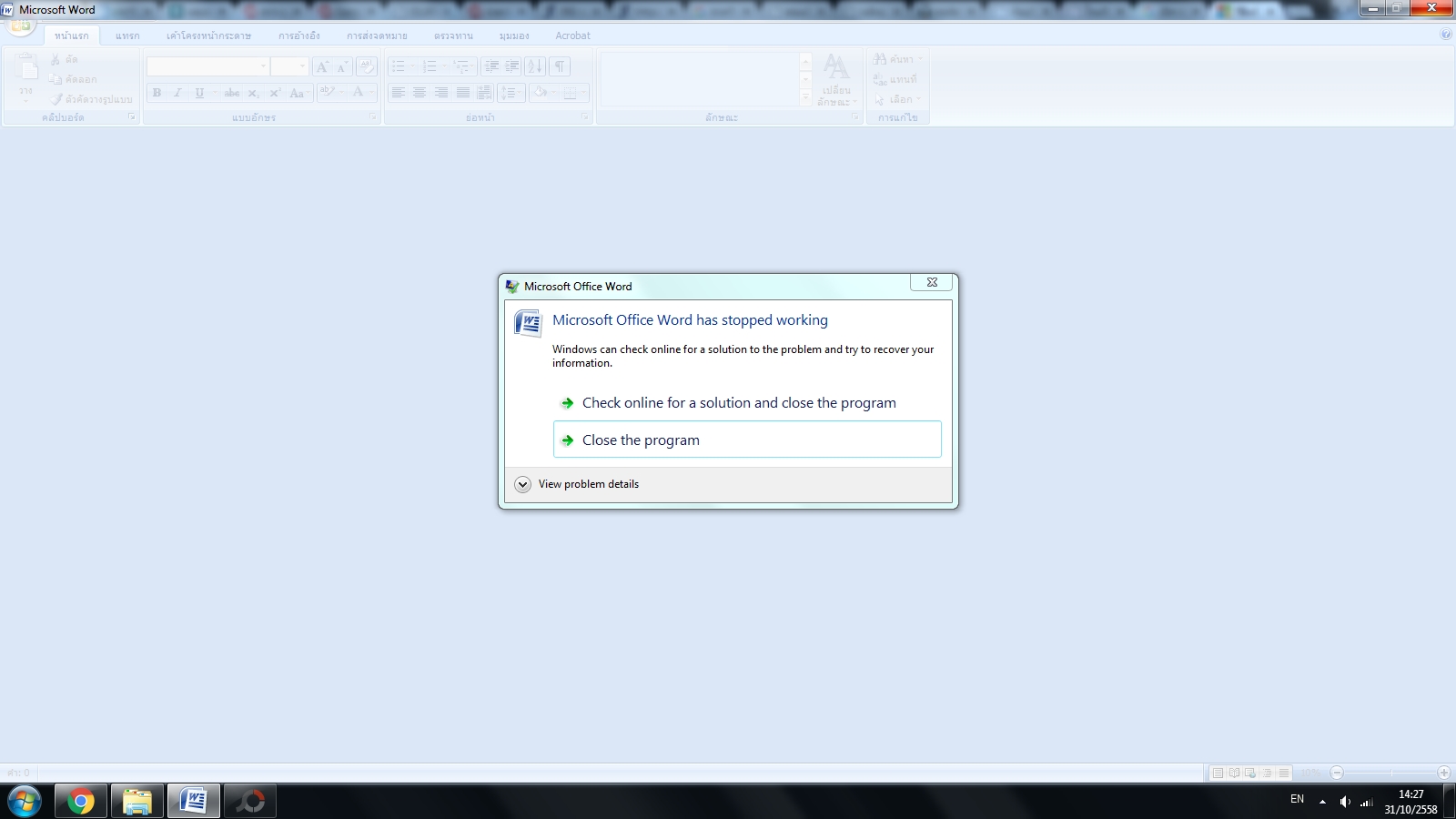The height and width of the screenshot is (819, 1456).
Task: Click the volume speaker tray icon
Action: pos(1345,802)
